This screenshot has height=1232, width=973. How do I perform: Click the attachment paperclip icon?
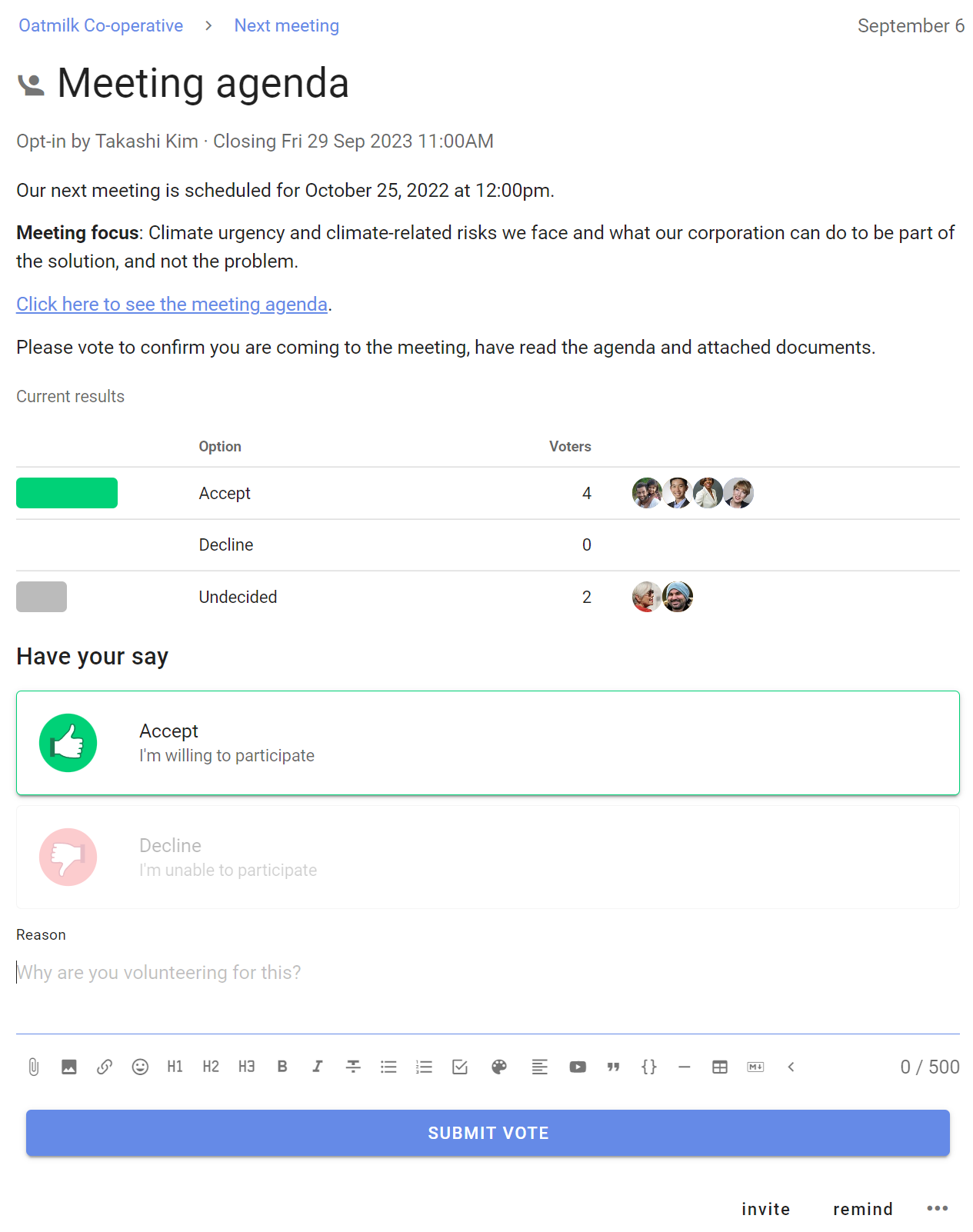click(33, 1067)
